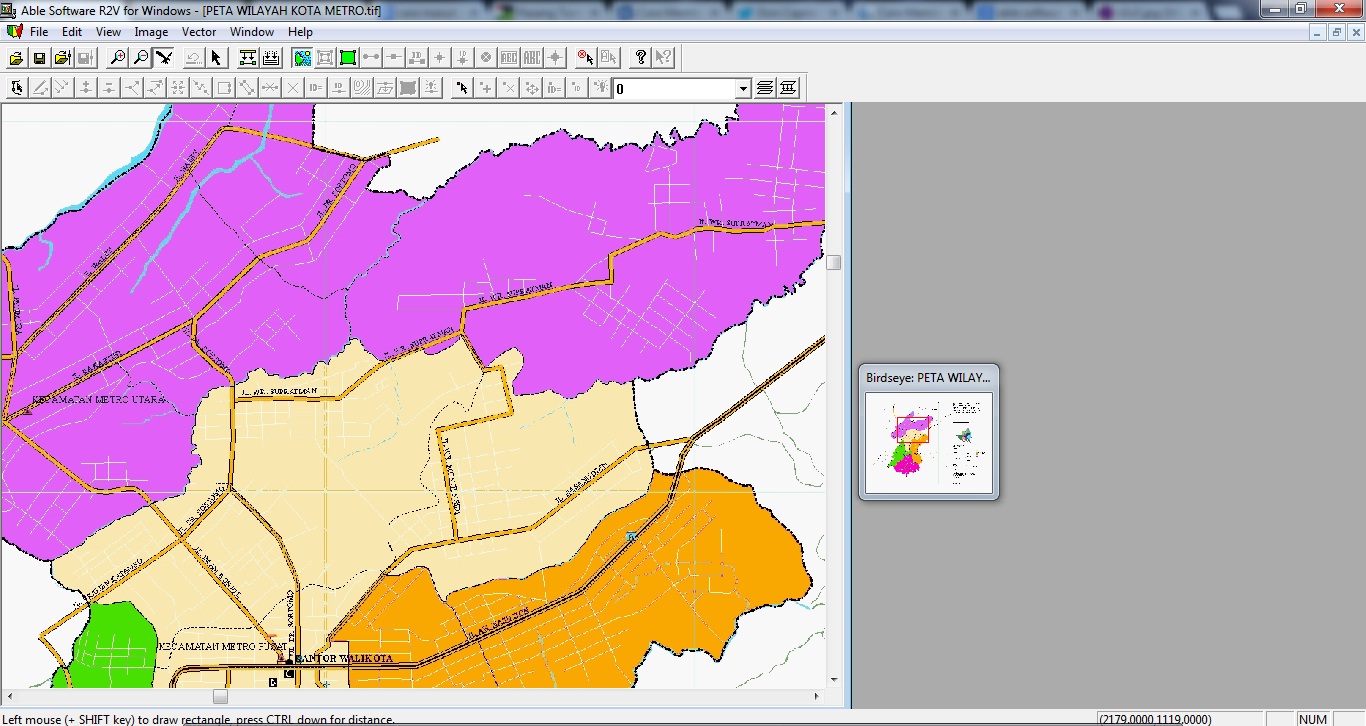Click the arrow pointer tool in top toolbar

point(217,58)
